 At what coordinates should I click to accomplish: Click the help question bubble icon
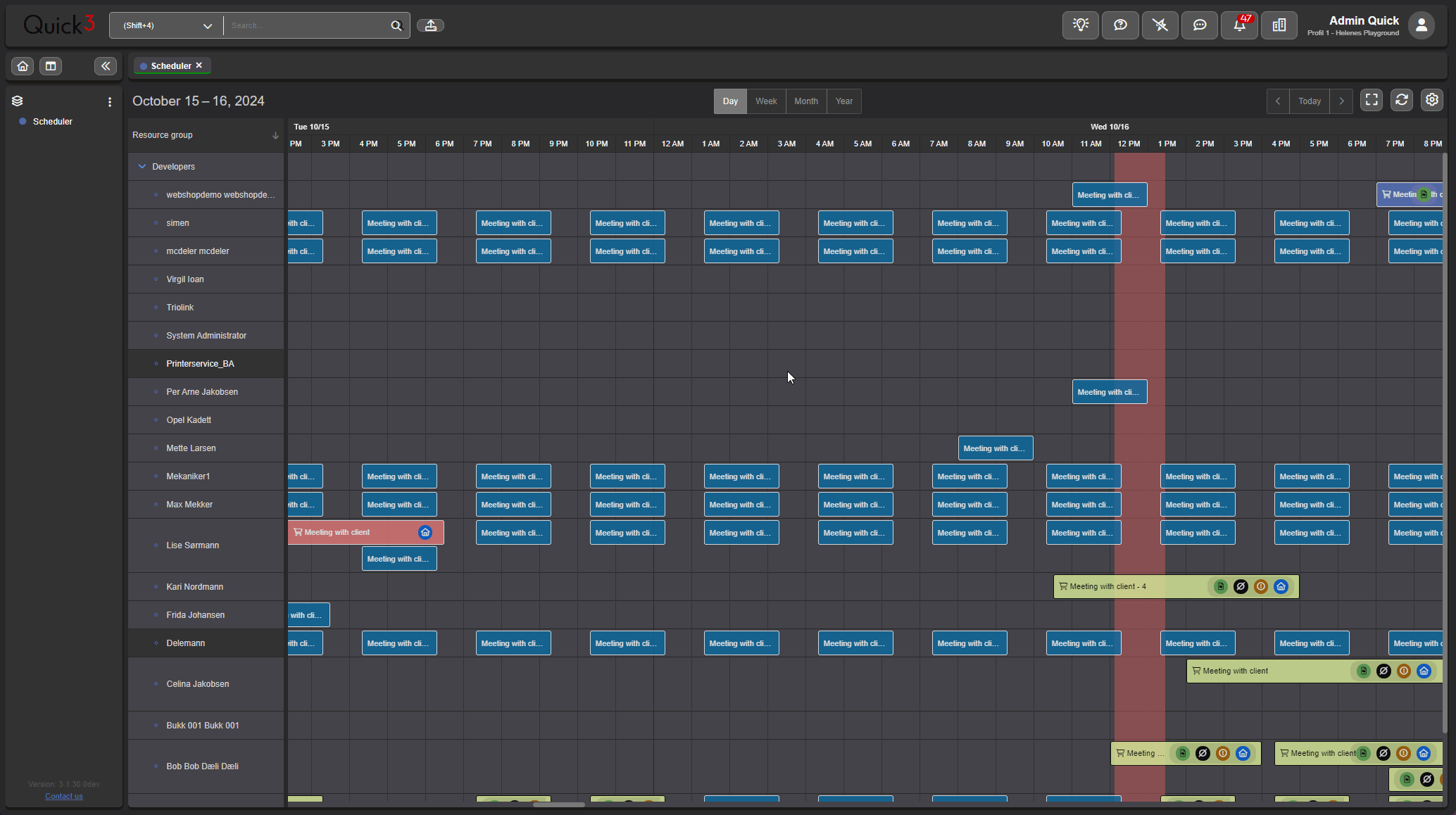[1120, 25]
